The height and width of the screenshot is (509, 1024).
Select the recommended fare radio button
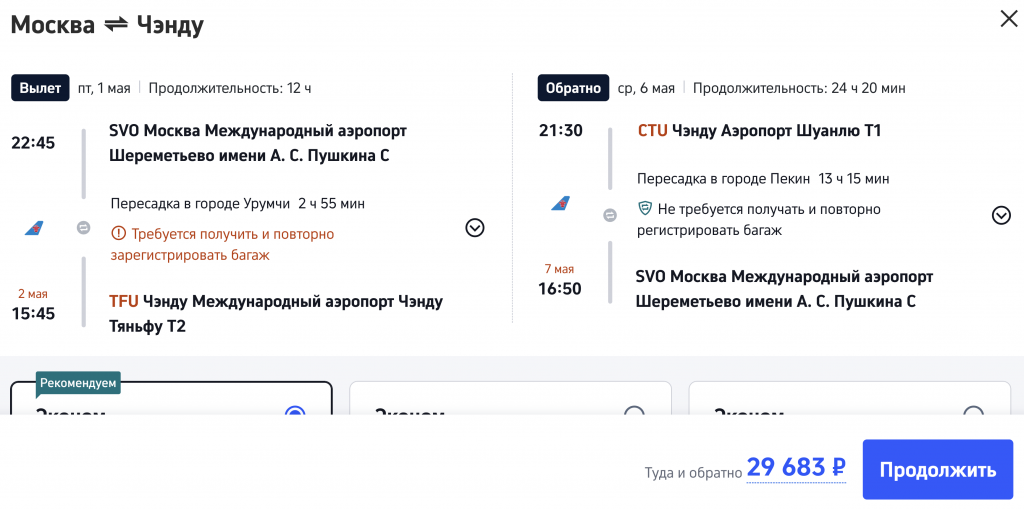pyautogui.click(x=294, y=413)
